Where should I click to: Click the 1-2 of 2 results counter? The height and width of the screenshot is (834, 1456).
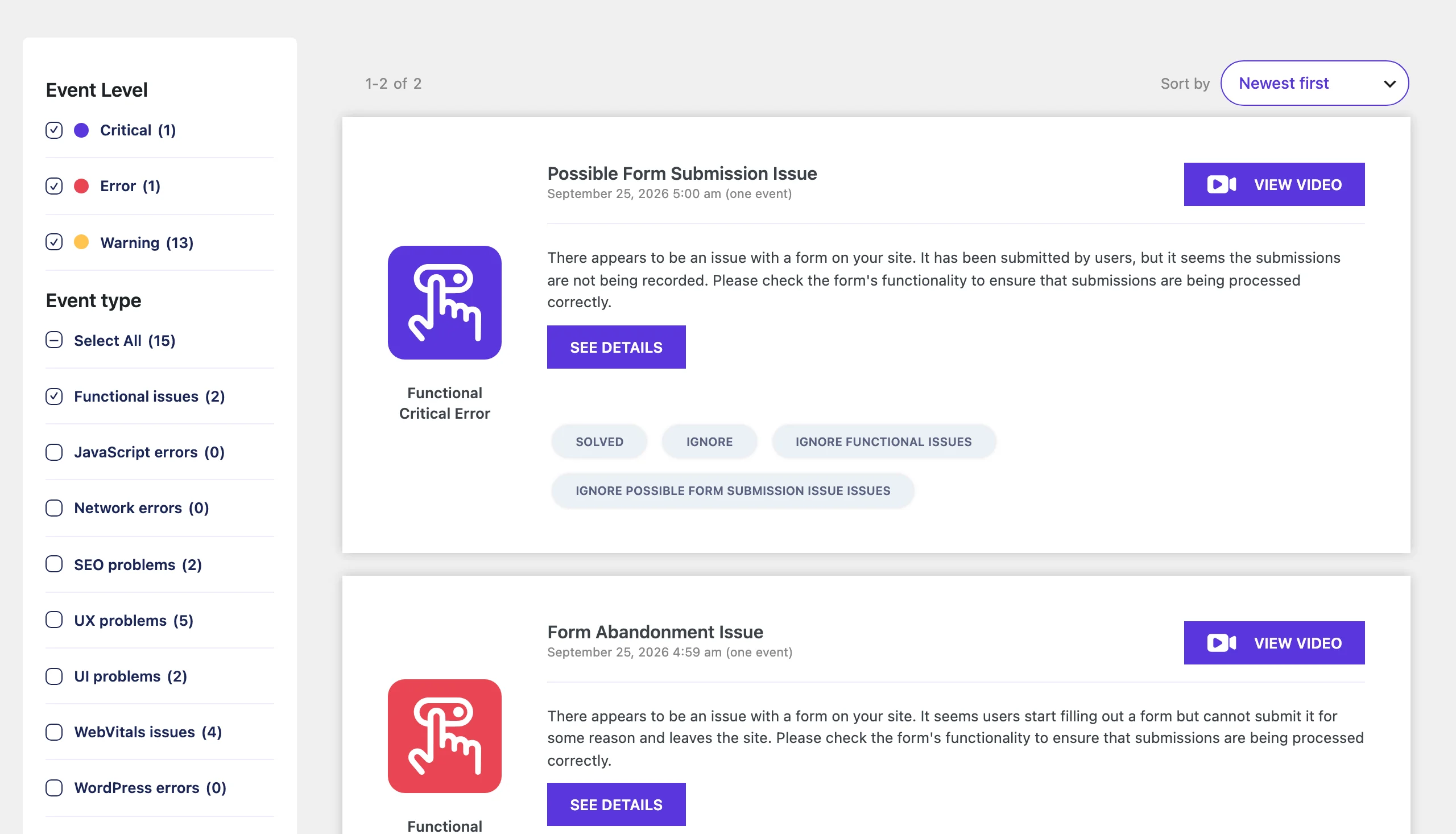click(x=394, y=84)
